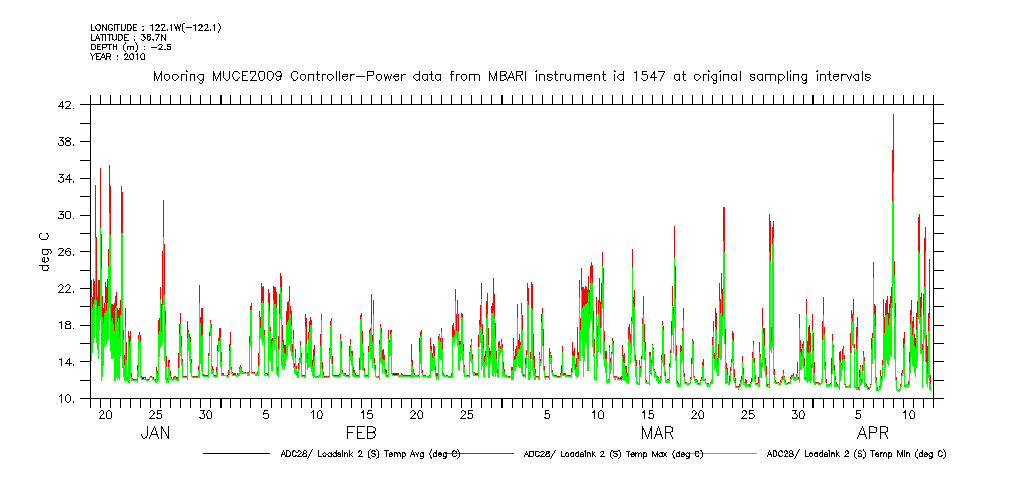Click the LONGITUDE header line
The height and width of the screenshot is (504, 1009).
(x=155, y=28)
